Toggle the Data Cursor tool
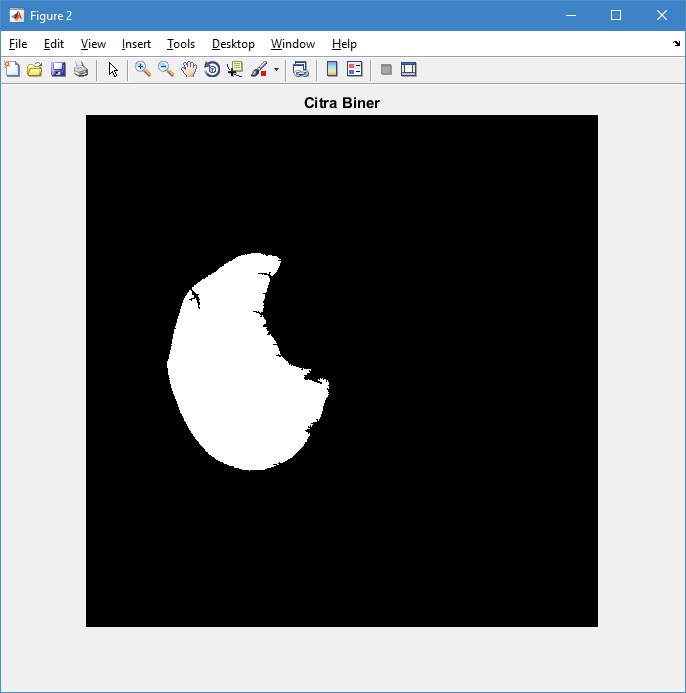 coord(235,69)
